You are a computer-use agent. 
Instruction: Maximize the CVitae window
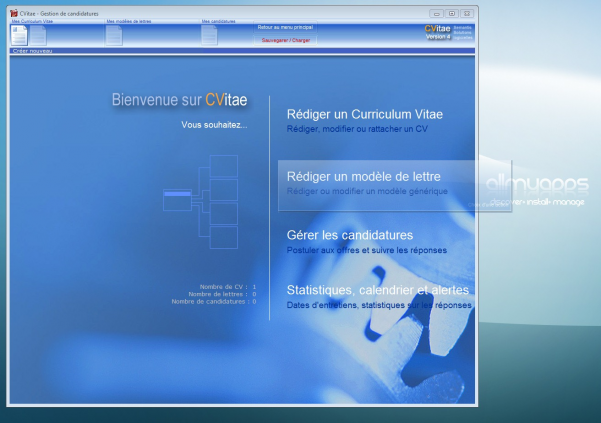click(452, 14)
